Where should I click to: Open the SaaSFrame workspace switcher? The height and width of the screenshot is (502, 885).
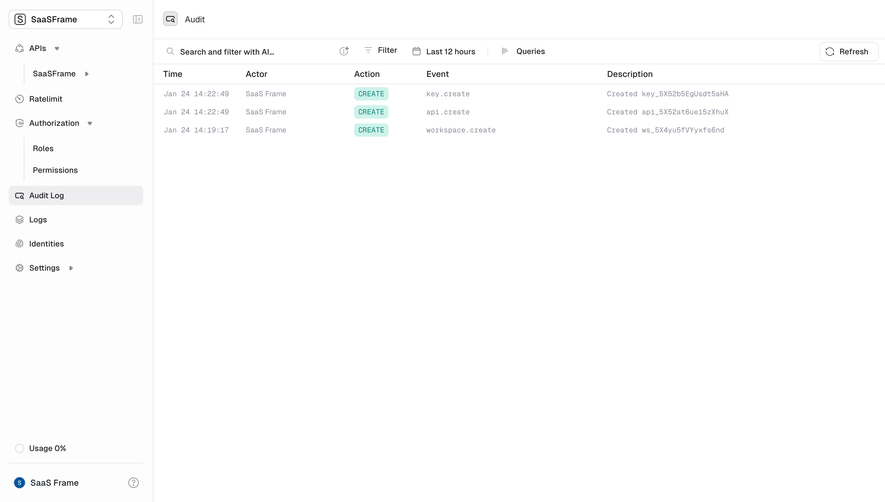(65, 19)
